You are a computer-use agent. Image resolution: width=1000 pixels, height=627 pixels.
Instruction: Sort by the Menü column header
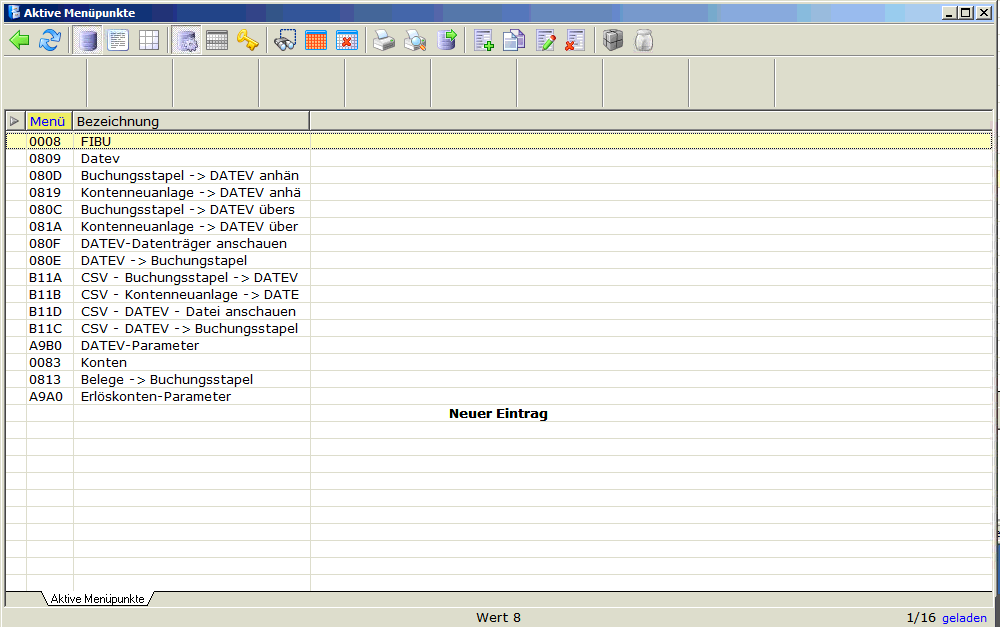[x=48, y=121]
